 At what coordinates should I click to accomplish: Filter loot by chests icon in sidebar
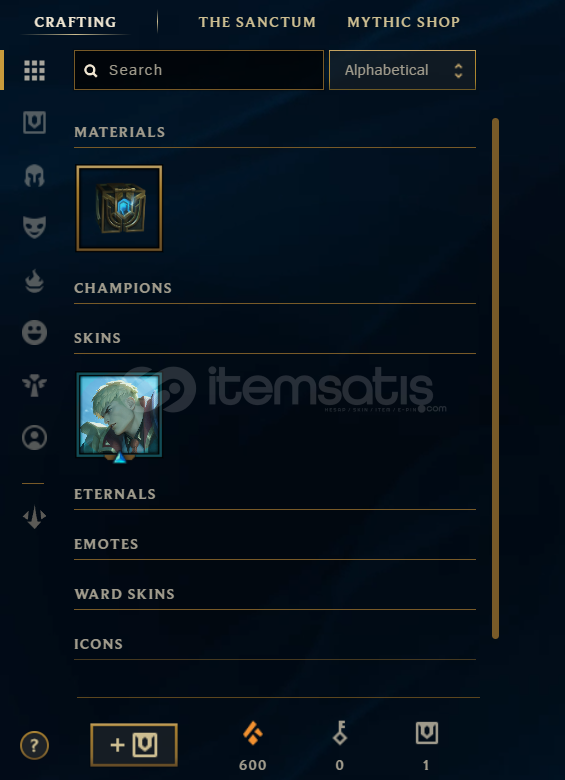click(x=34, y=122)
